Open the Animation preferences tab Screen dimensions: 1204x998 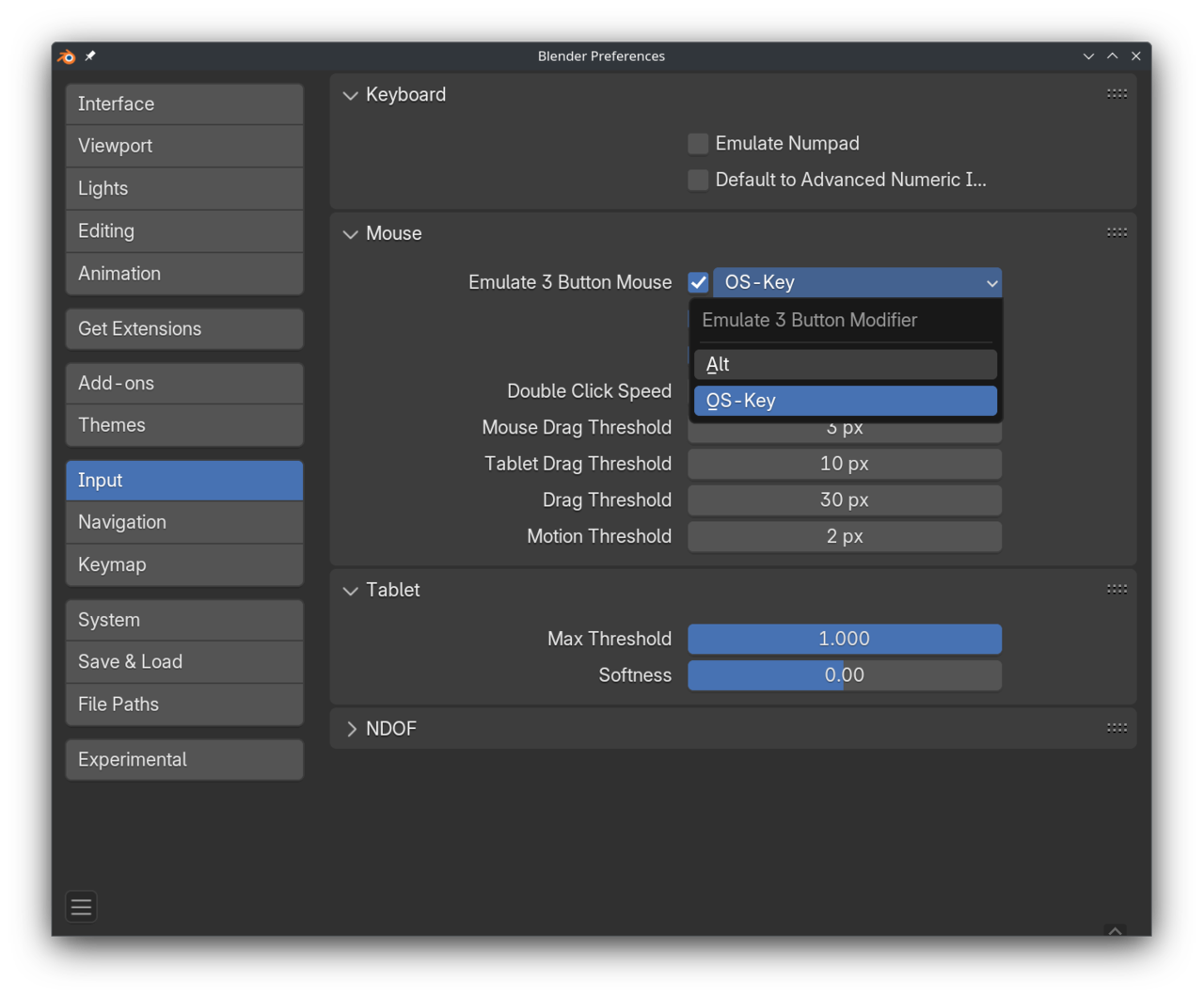(x=184, y=274)
